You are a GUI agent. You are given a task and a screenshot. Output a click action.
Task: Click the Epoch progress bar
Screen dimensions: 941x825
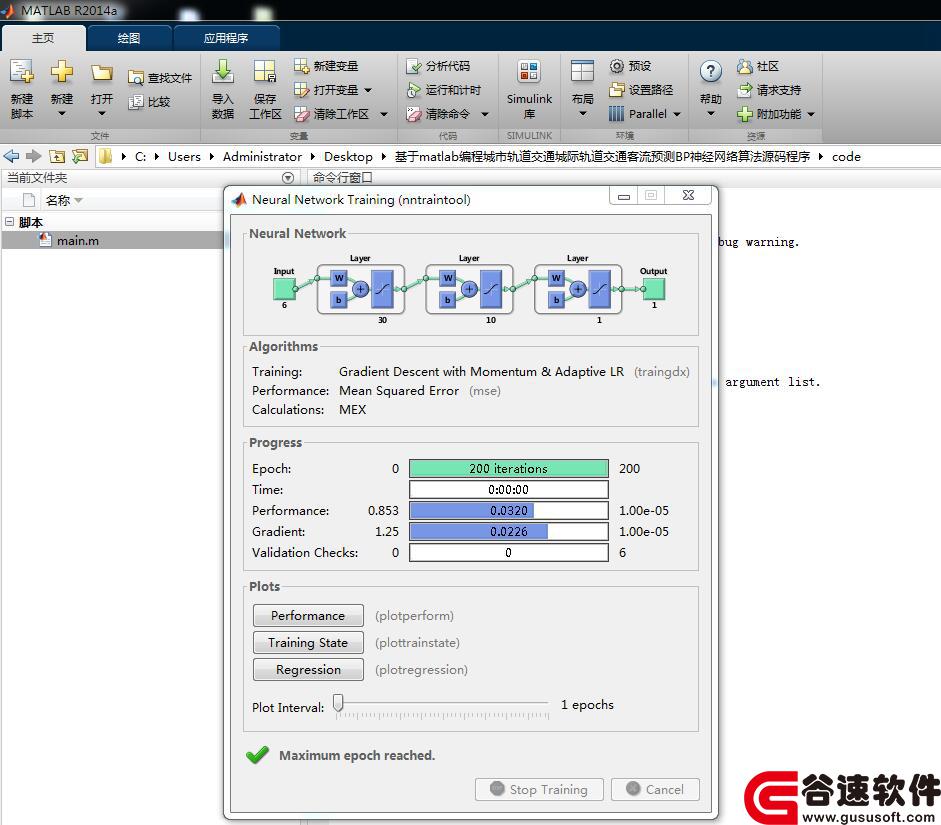(508, 469)
